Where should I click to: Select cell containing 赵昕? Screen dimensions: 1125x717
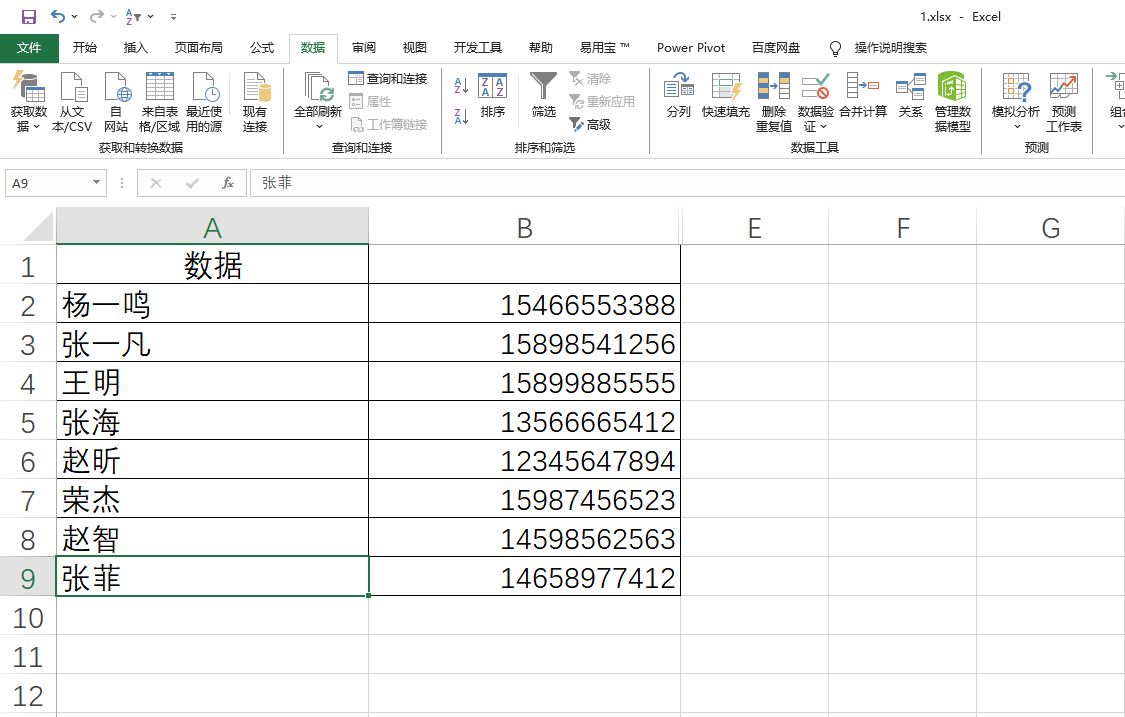tap(212, 461)
